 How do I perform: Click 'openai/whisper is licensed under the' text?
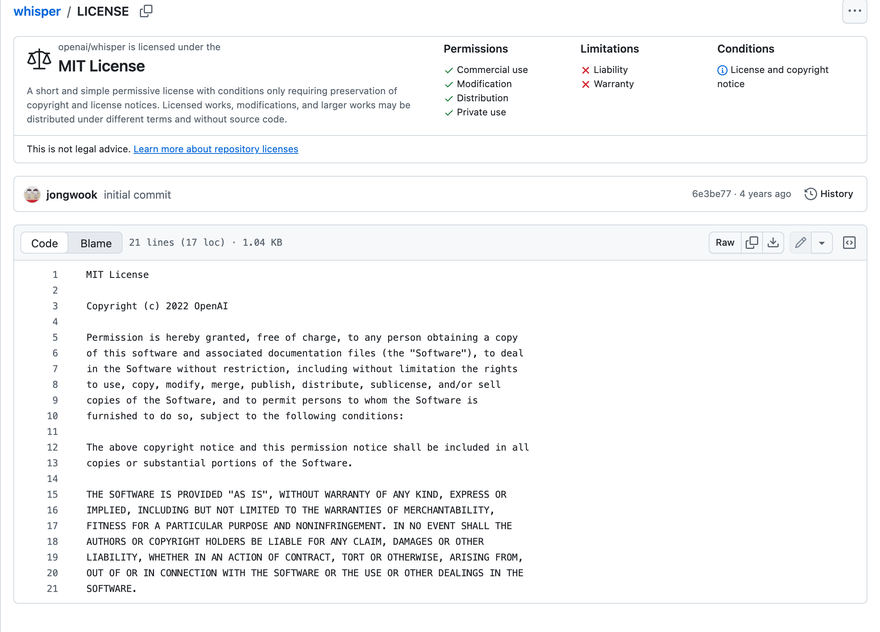click(x=139, y=47)
